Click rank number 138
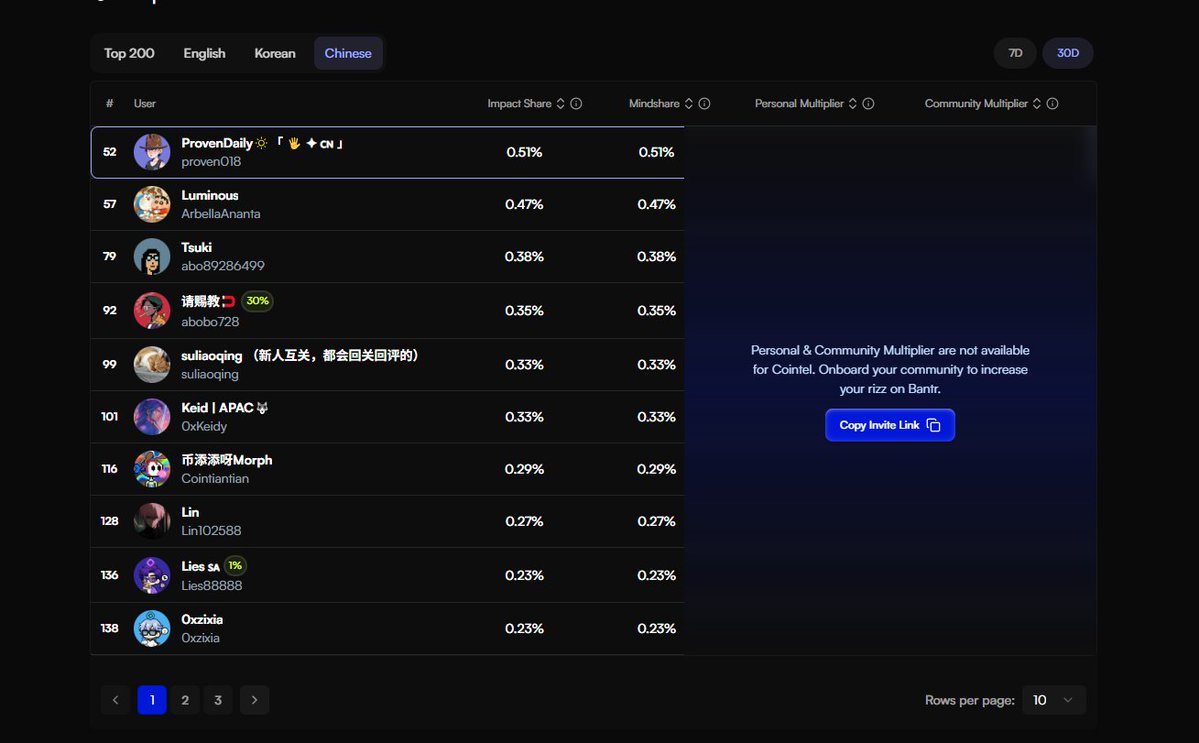This screenshot has height=743, width=1199. tap(109, 628)
